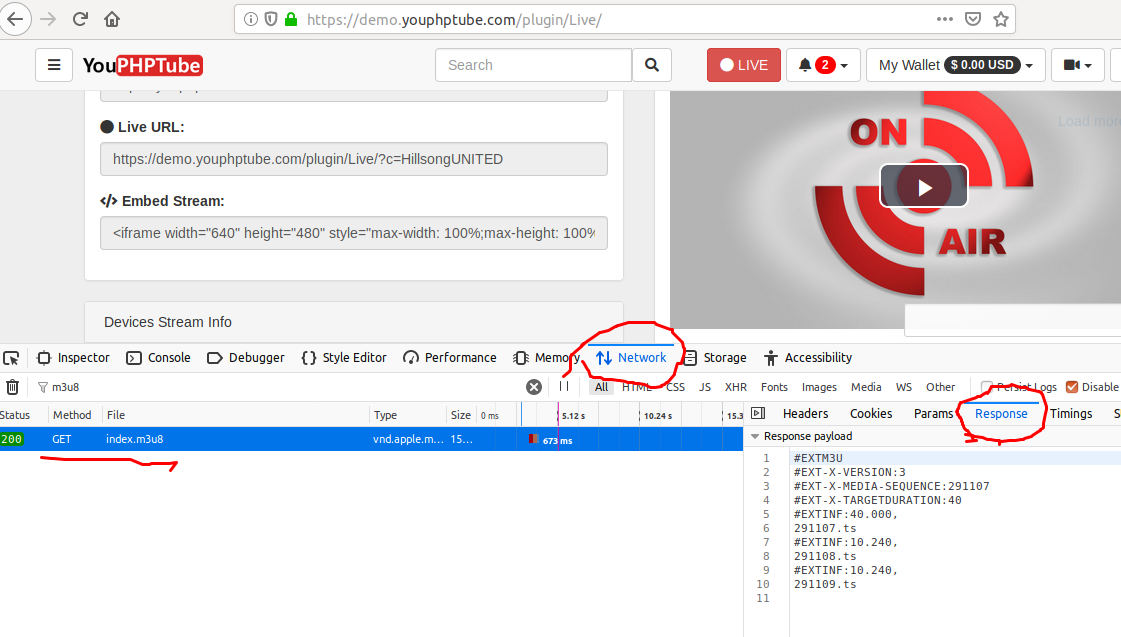Collapse the Response payload section
Screen dimensions: 1121x637
pos(755,436)
